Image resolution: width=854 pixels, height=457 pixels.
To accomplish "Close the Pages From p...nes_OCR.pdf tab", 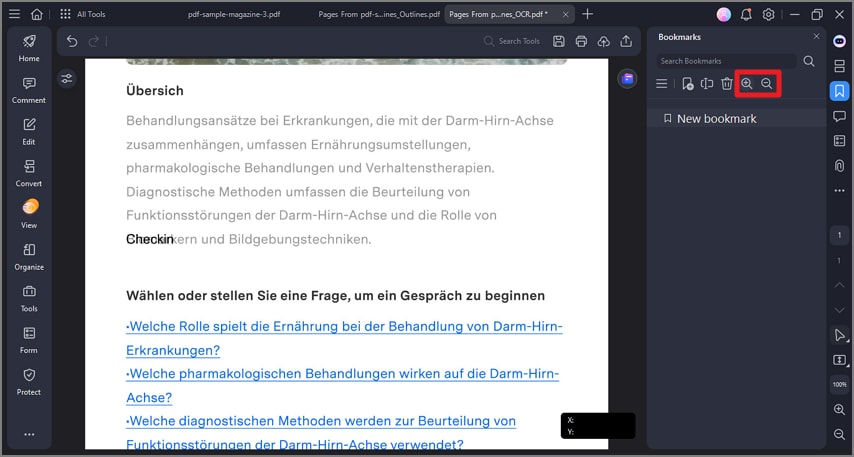I will pyautogui.click(x=565, y=15).
